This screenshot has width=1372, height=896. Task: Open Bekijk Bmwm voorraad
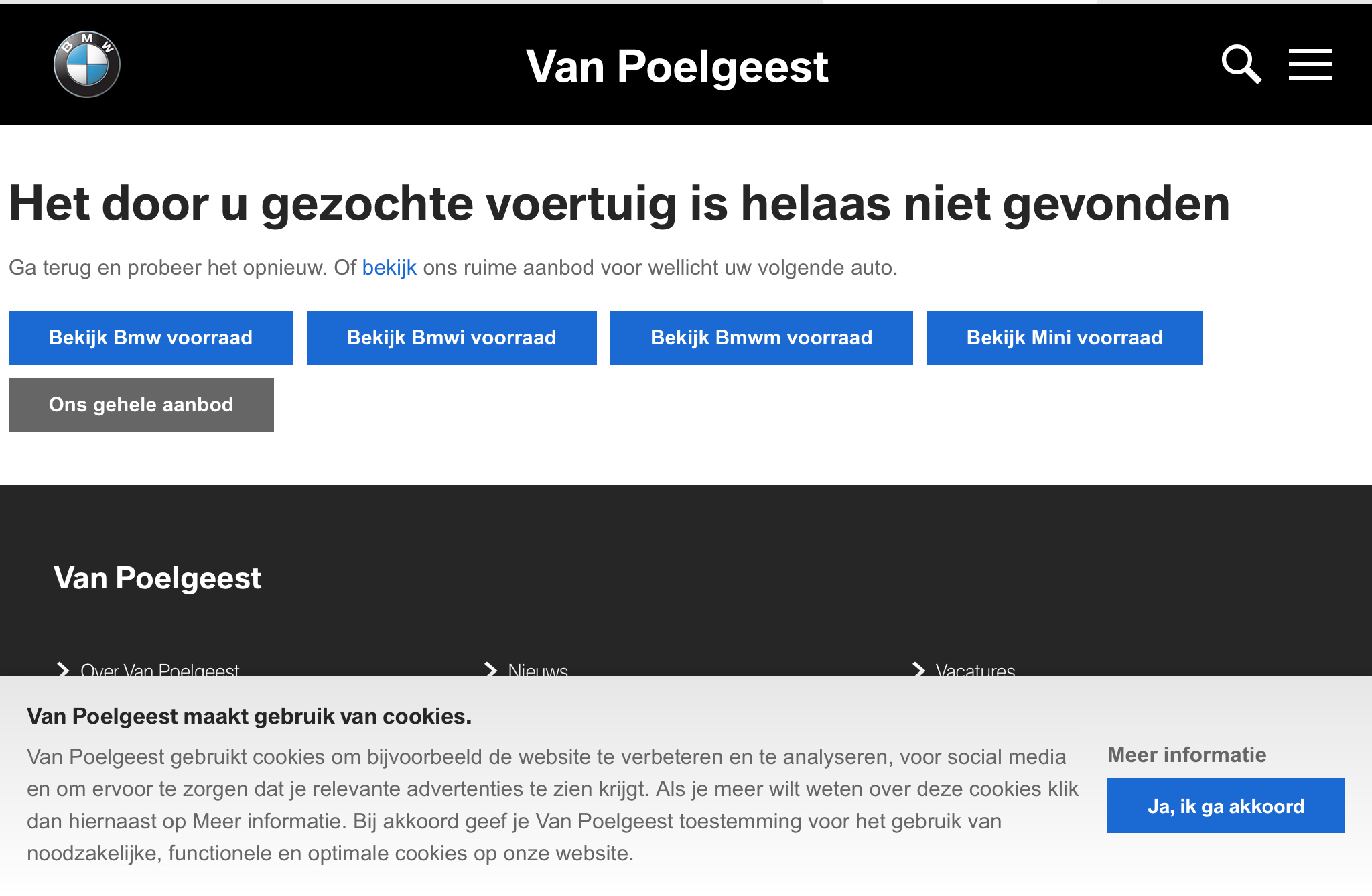coord(762,338)
